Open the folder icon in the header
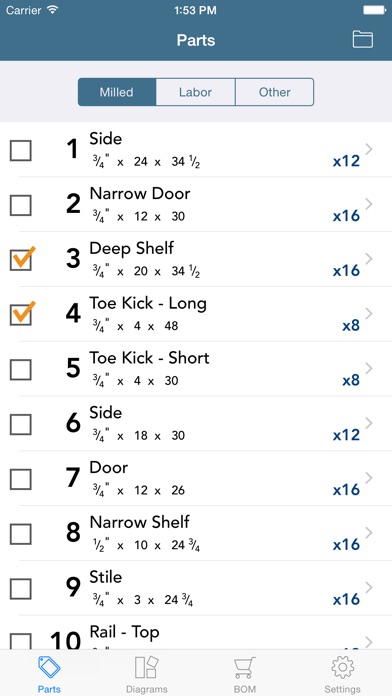This screenshot has height=696, width=392. (x=363, y=40)
